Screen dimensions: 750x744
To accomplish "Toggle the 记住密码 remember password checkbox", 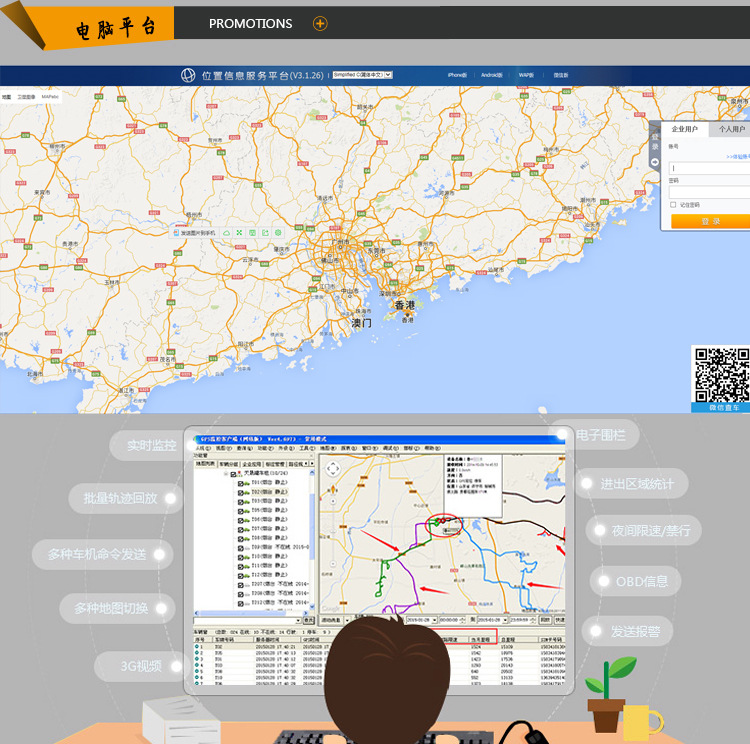I will pyautogui.click(x=673, y=204).
